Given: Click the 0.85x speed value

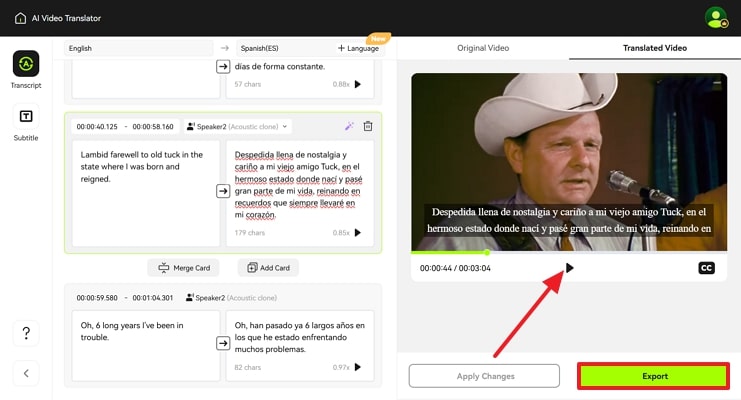Looking at the screenshot, I should pyautogui.click(x=341, y=233).
